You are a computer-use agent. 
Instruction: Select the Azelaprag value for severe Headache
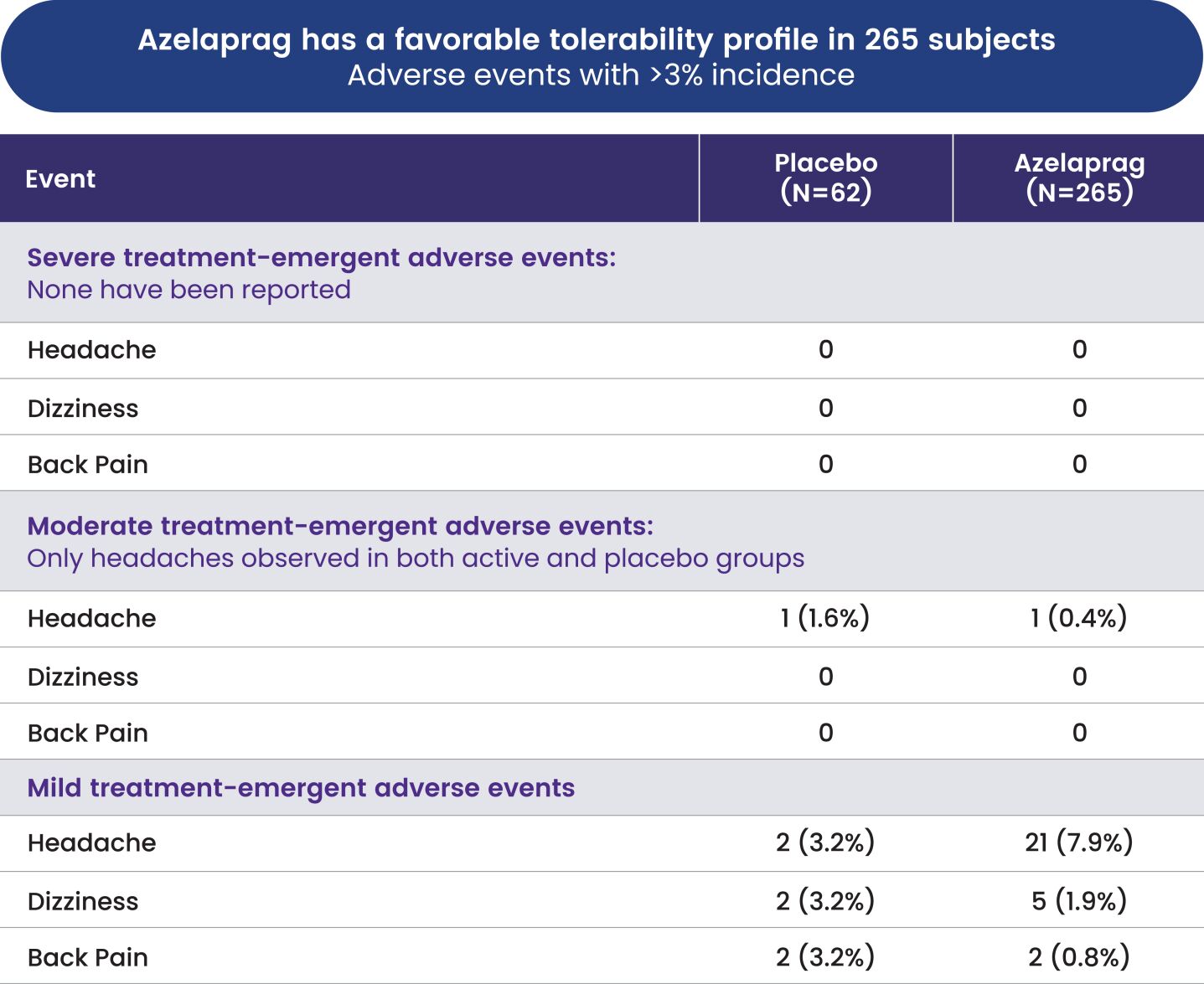(1079, 350)
